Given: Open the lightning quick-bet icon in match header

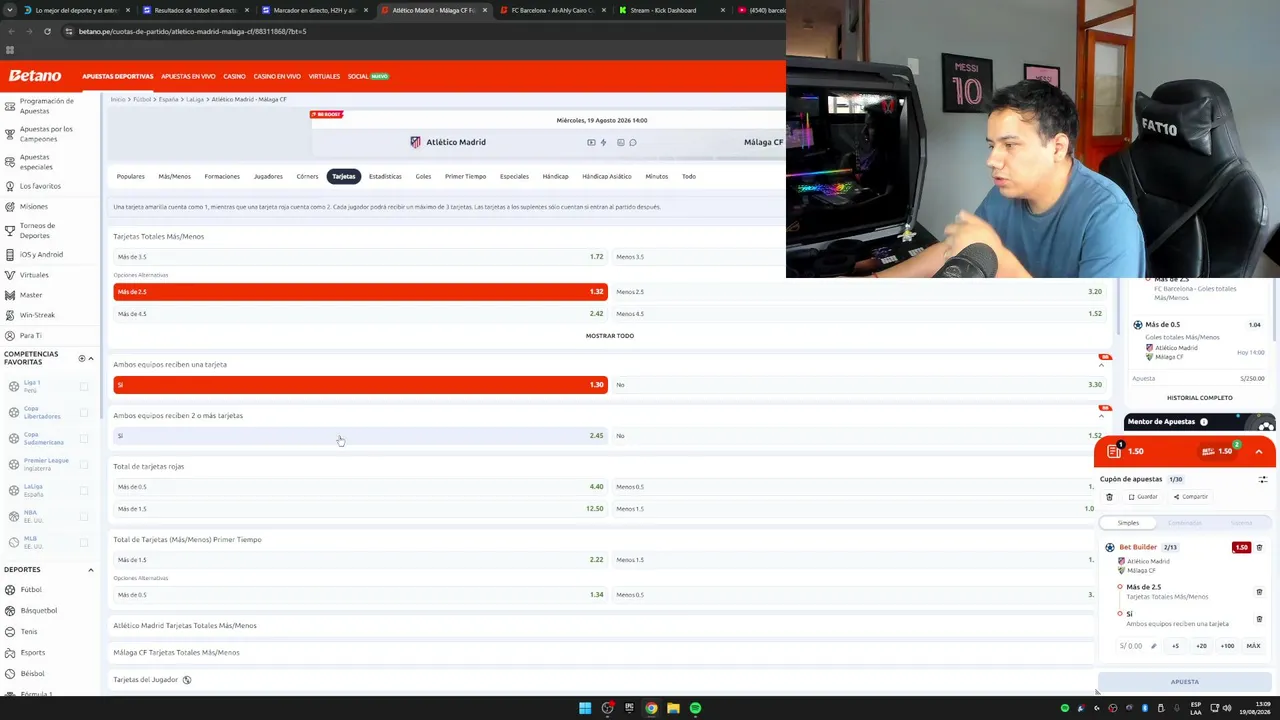Looking at the screenshot, I should point(603,142).
